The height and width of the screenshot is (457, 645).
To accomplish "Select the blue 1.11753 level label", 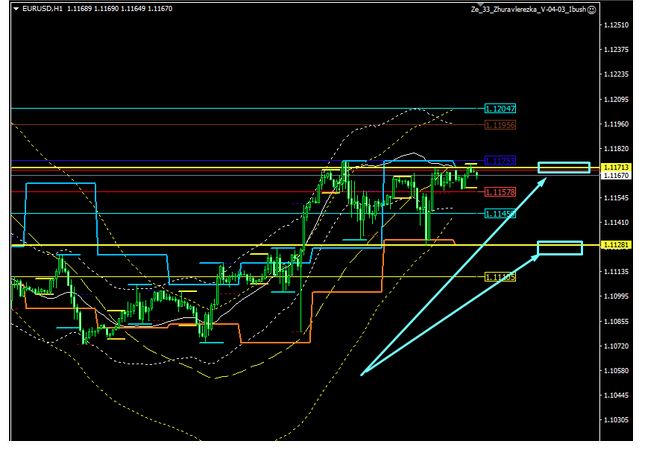I will point(500,160).
